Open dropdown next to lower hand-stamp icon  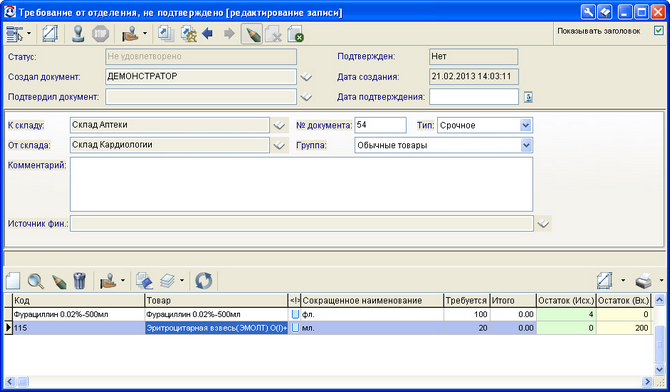pyautogui.click(x=123, y=281)
